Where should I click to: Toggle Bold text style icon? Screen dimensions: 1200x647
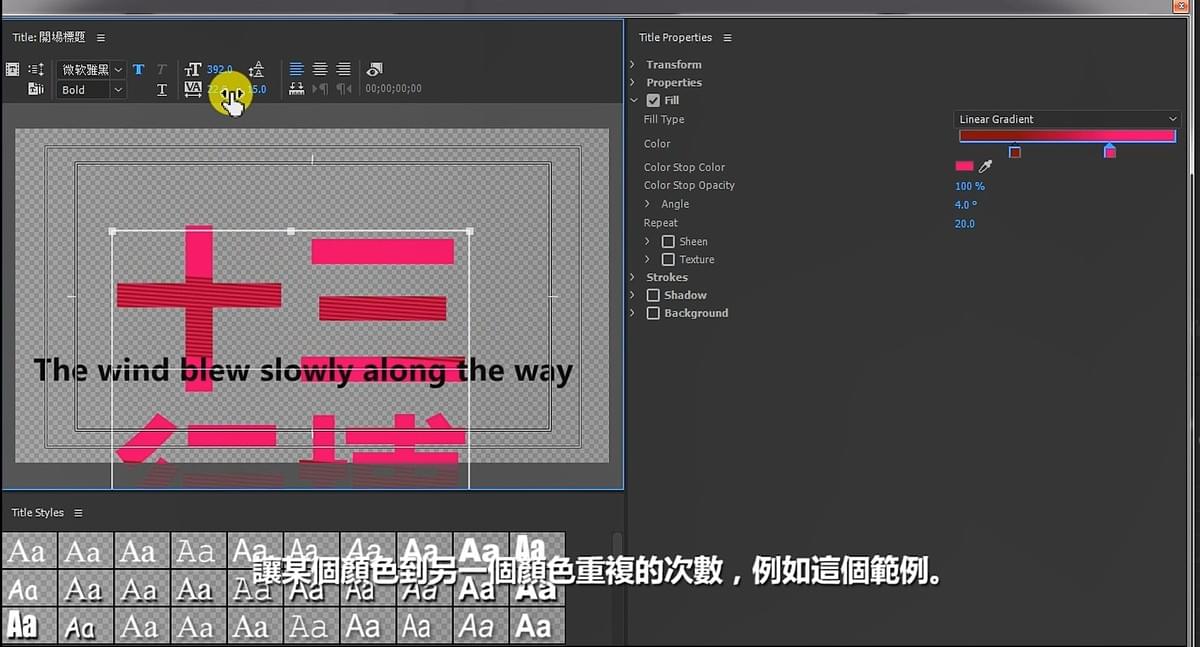tap(138, 70)
